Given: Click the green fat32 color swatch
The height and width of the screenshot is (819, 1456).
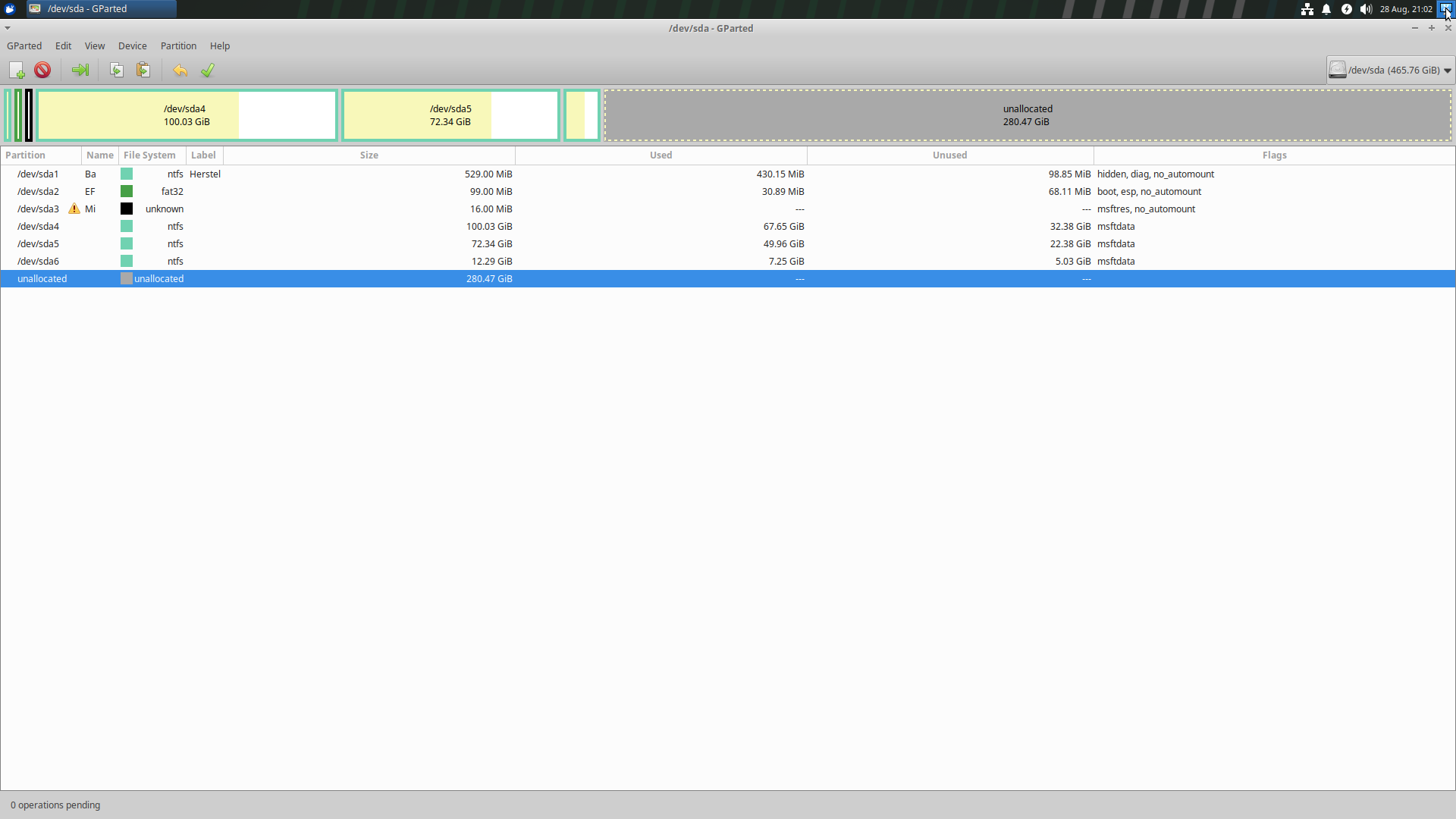Looking at the screenshot, I should 127,192.
